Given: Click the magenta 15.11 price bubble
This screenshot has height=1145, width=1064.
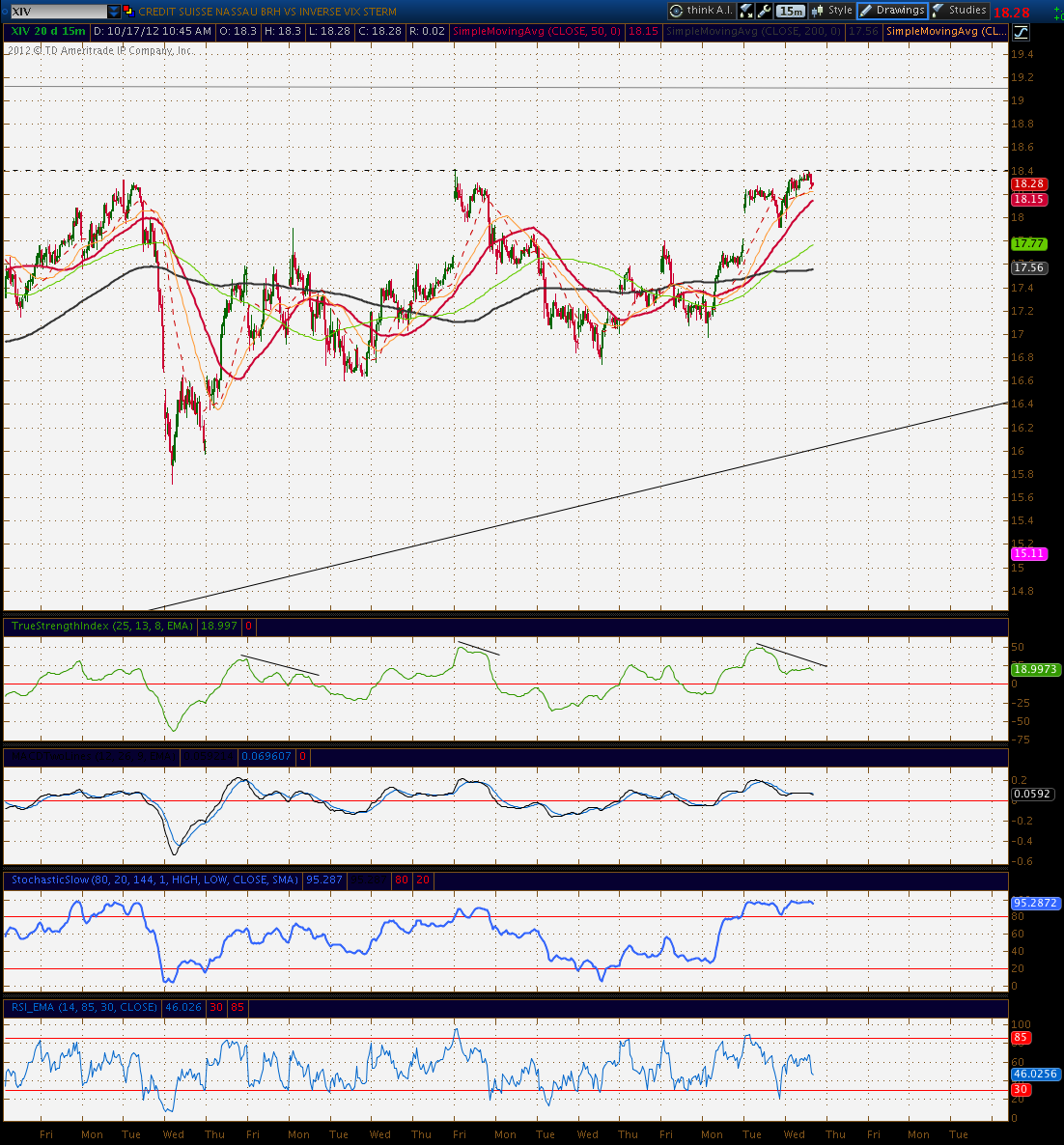Looking at the screenshot, I should click(x=1029, y=553).
